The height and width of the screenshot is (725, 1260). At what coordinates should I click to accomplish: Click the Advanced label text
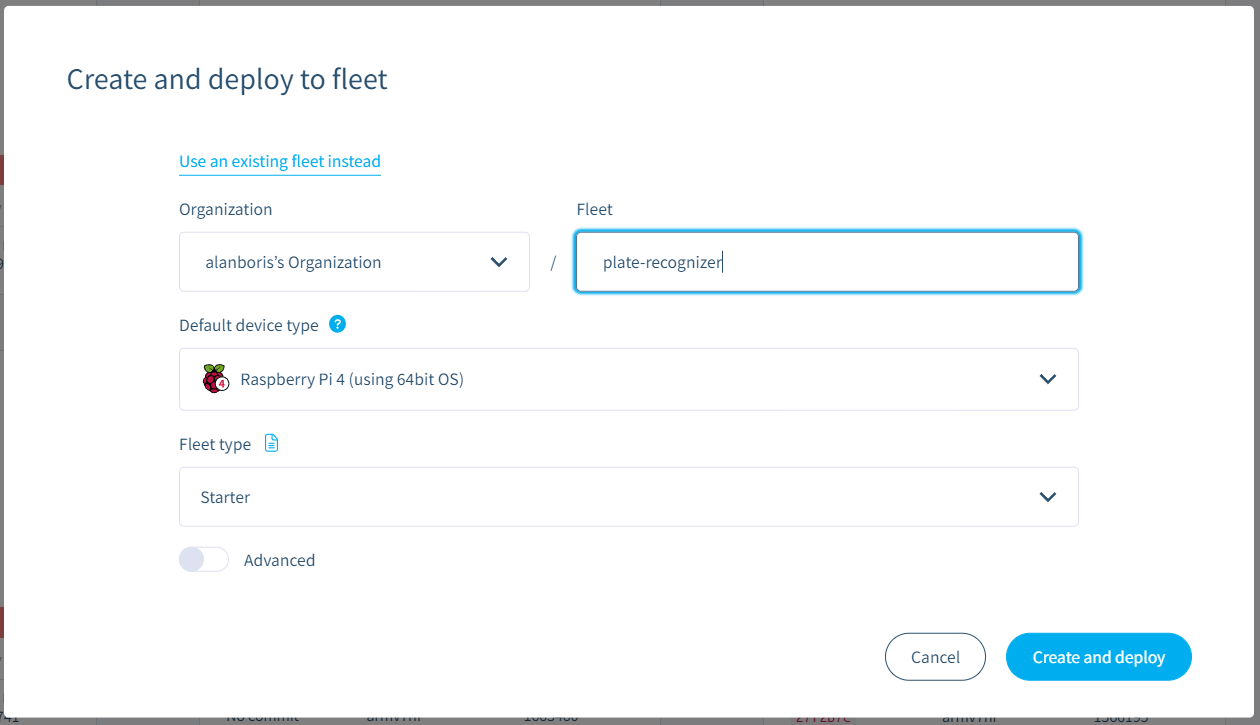coord(279,560)
